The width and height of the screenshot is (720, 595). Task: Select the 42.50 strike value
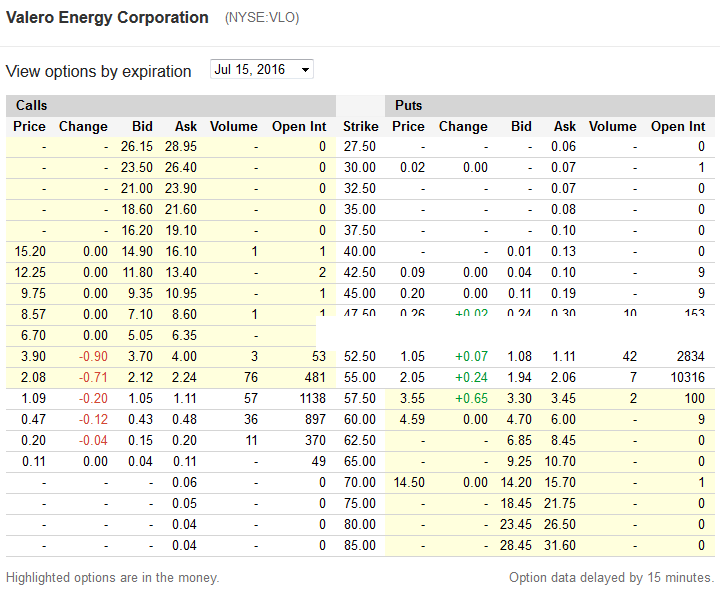(x=360, y=273)
